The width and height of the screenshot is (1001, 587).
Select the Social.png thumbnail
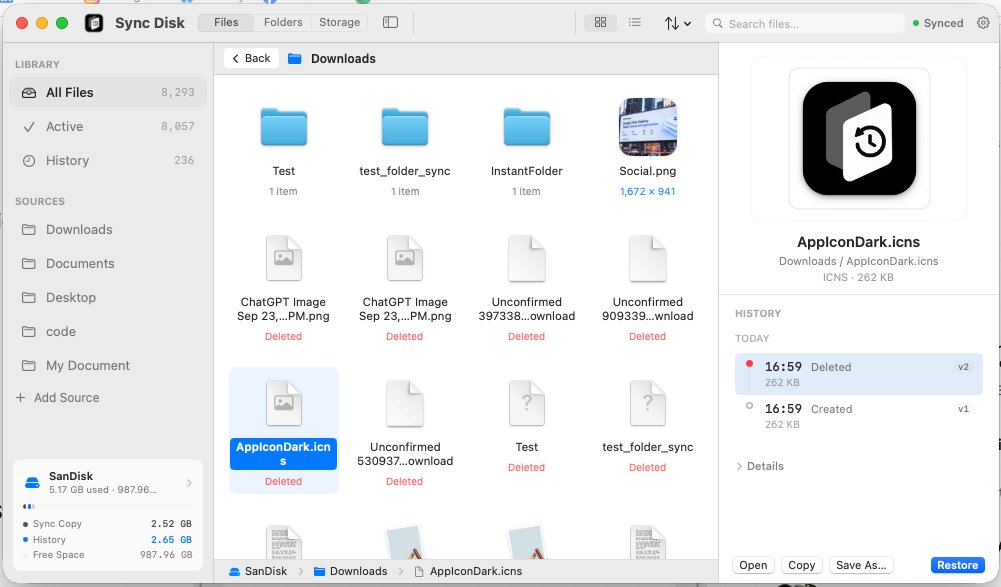click(647, 127)
